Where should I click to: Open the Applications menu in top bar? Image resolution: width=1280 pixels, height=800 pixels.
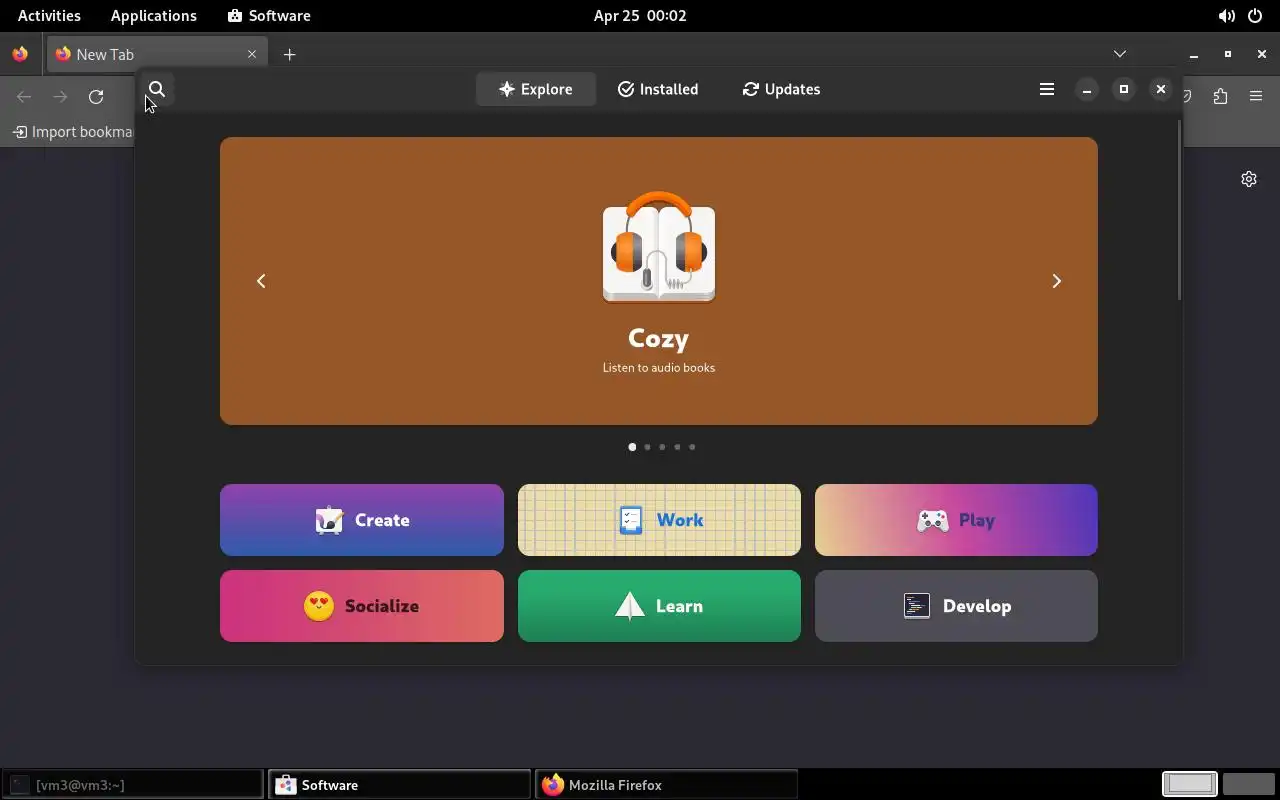154,16
